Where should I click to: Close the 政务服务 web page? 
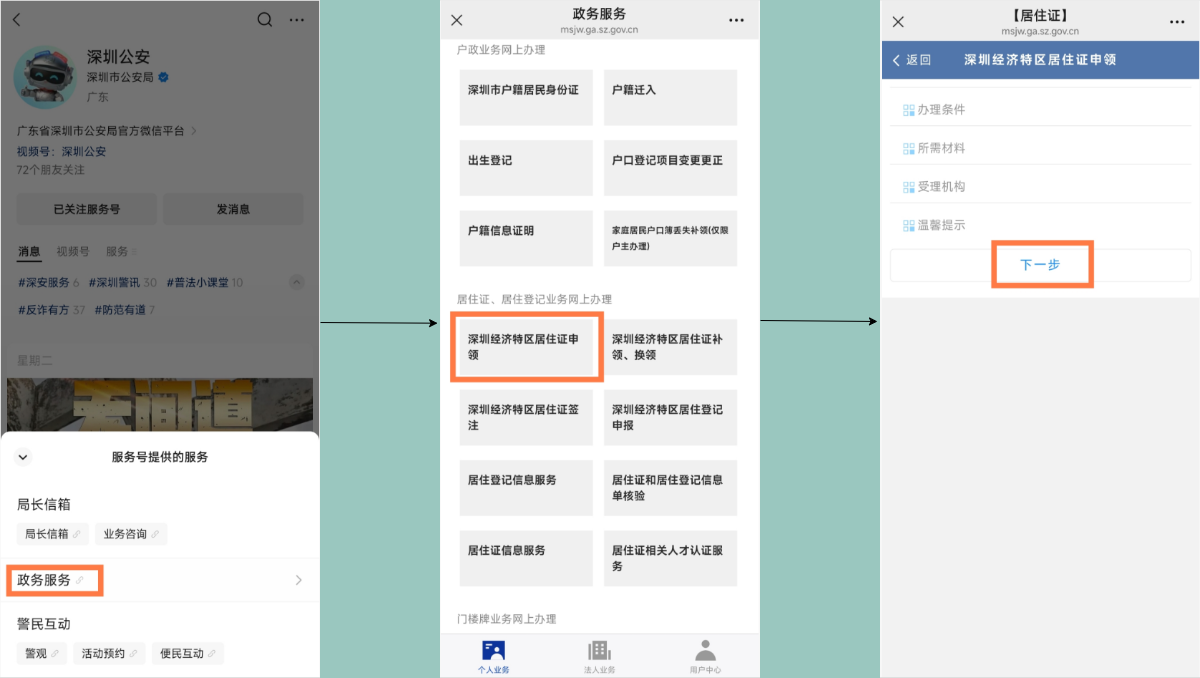457,20
